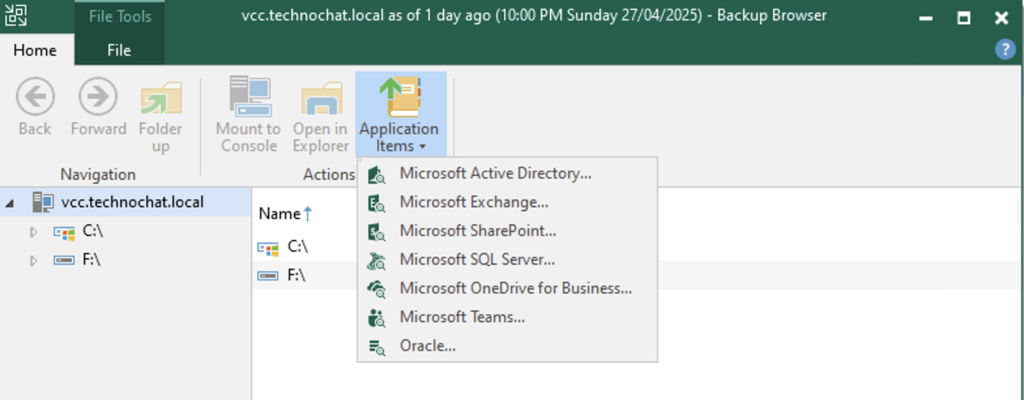
Task: Sort by the Name column header
Action: pos(279,213)
